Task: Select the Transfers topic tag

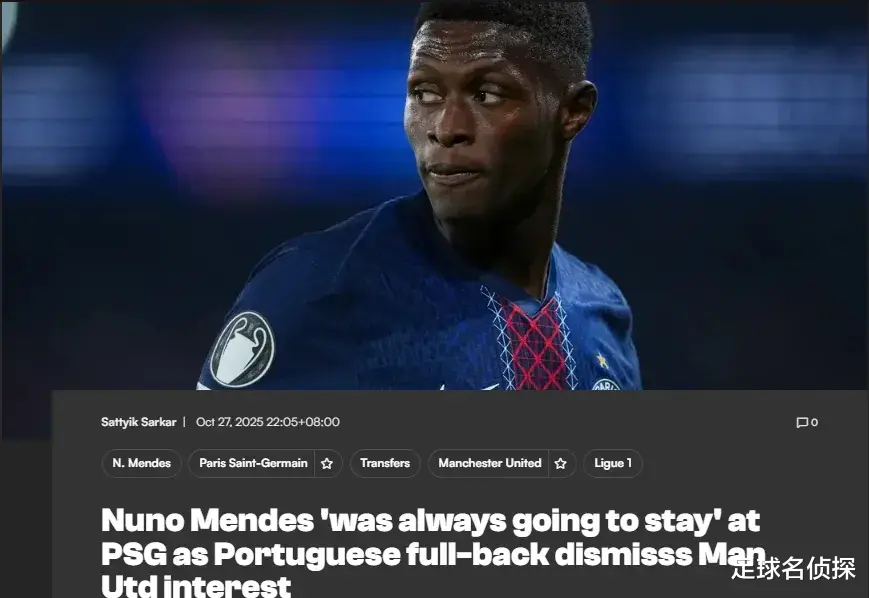Action: [x=385, y=463]
